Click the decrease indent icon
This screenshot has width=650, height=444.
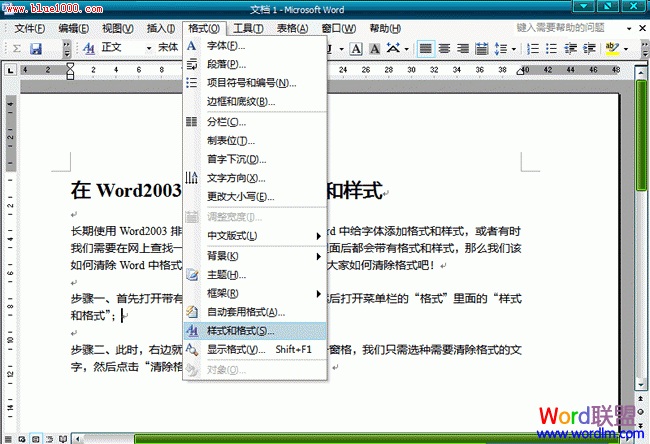[x=570, y=49]
